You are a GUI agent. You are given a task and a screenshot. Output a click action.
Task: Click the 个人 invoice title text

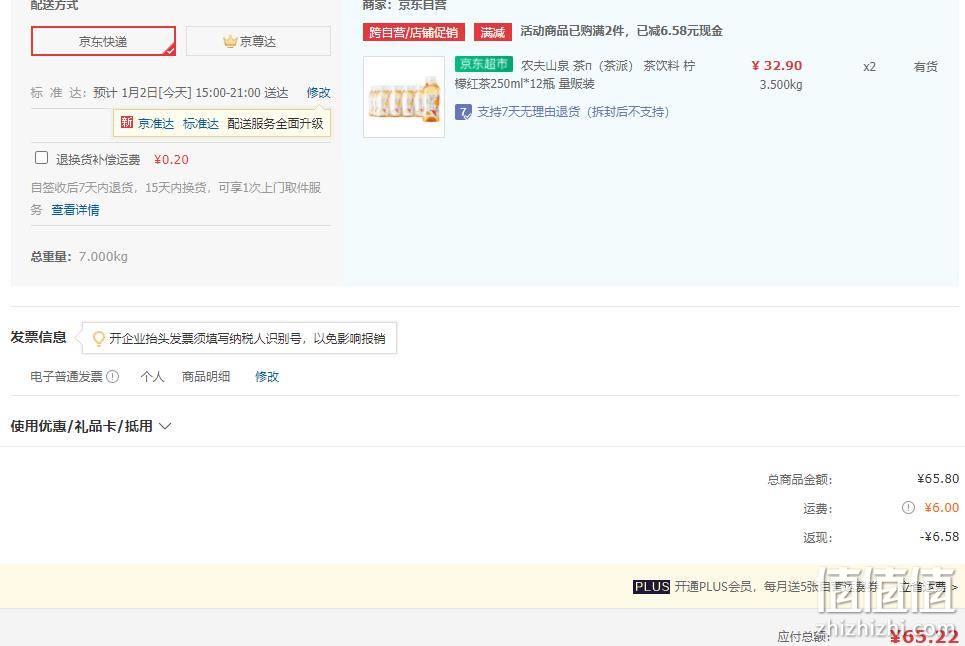[x=152, y=377]
